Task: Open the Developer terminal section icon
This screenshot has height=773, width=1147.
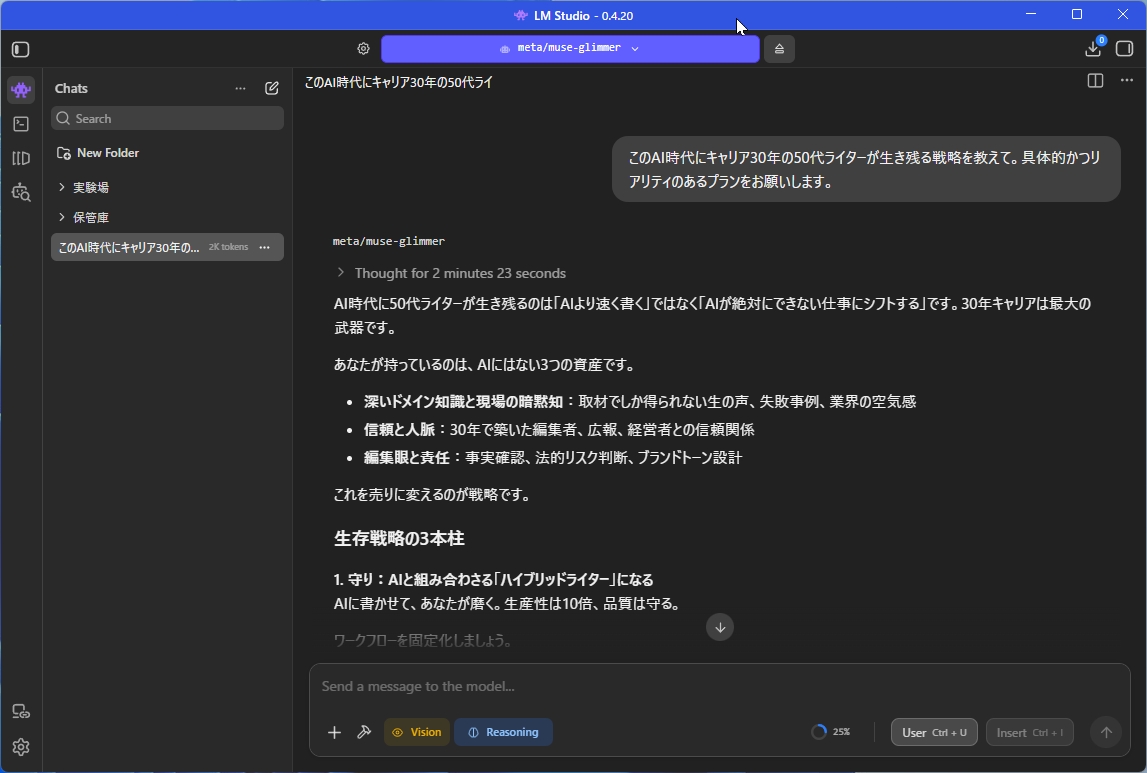Action: 21,124
